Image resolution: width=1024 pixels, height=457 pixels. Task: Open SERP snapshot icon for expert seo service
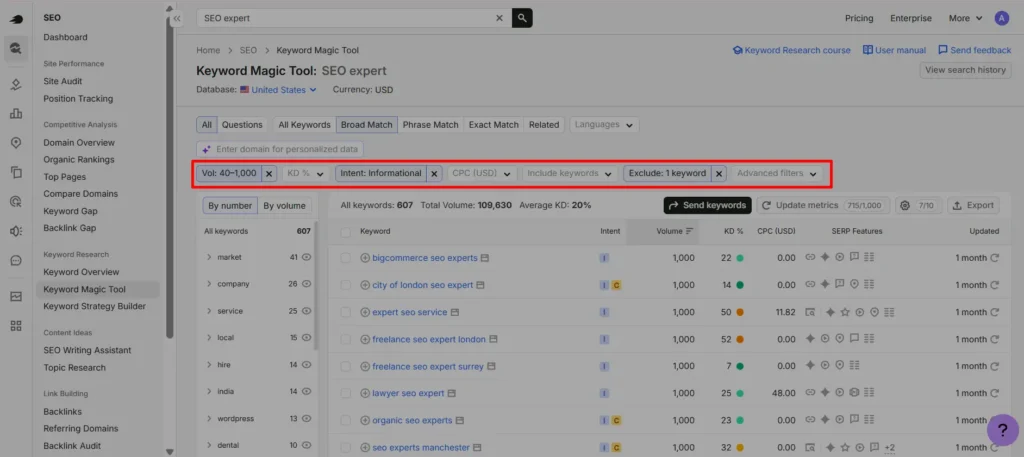[455, 313]
